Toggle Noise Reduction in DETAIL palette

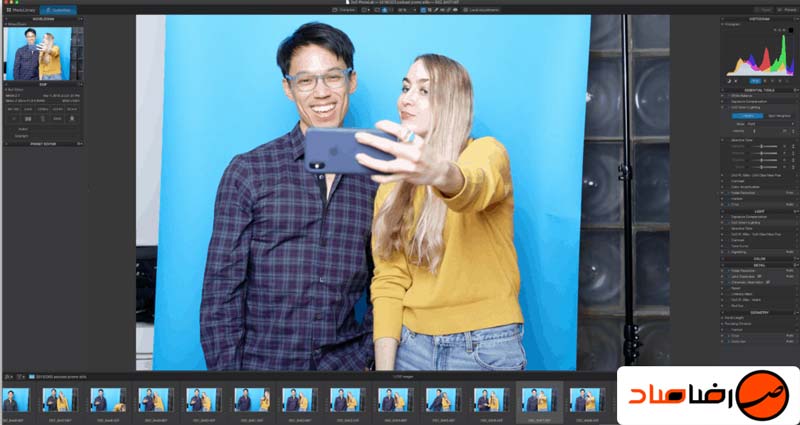tap(728, 271)
